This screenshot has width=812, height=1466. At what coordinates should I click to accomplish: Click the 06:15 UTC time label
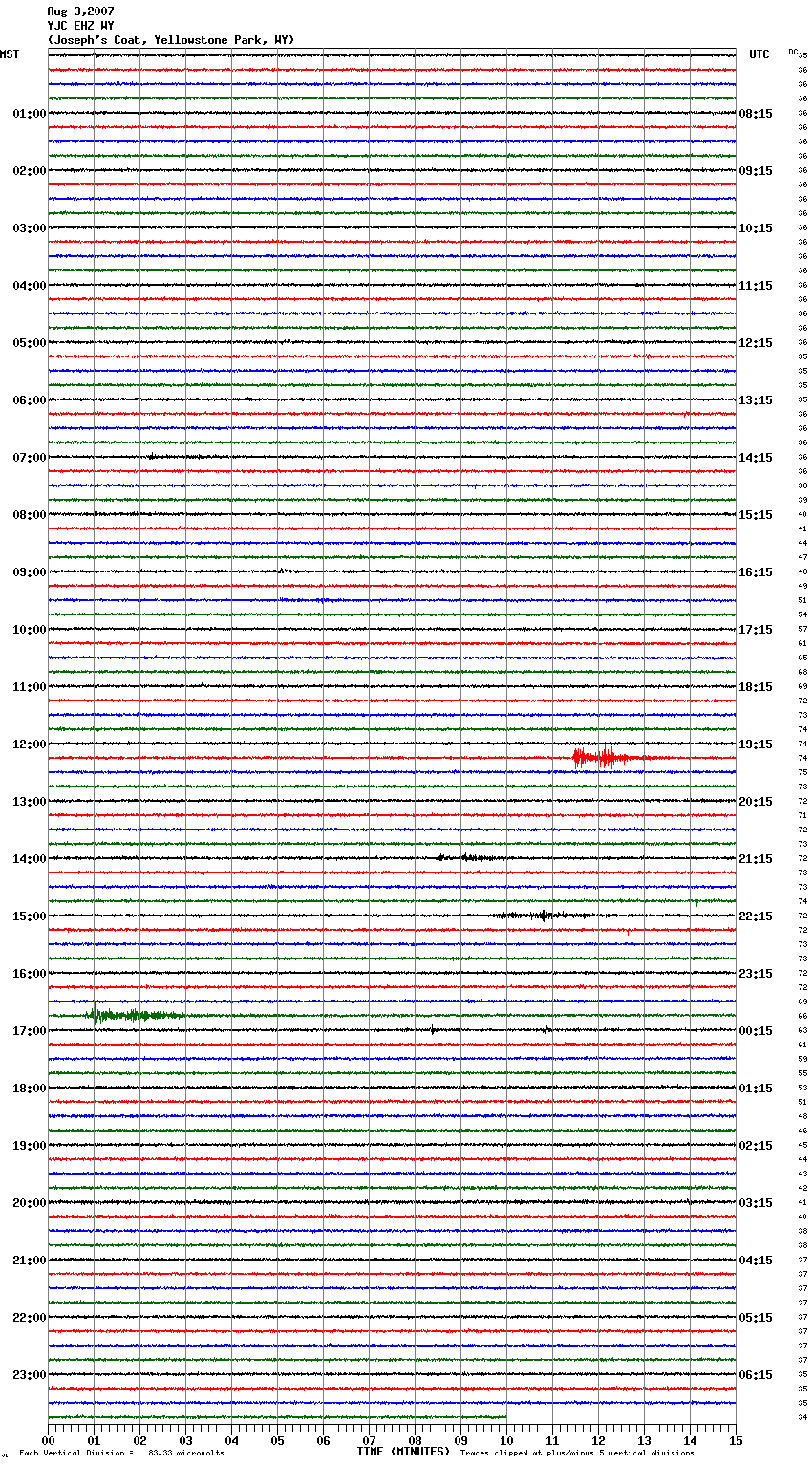pyautogui.click(x=756, y=1375)
